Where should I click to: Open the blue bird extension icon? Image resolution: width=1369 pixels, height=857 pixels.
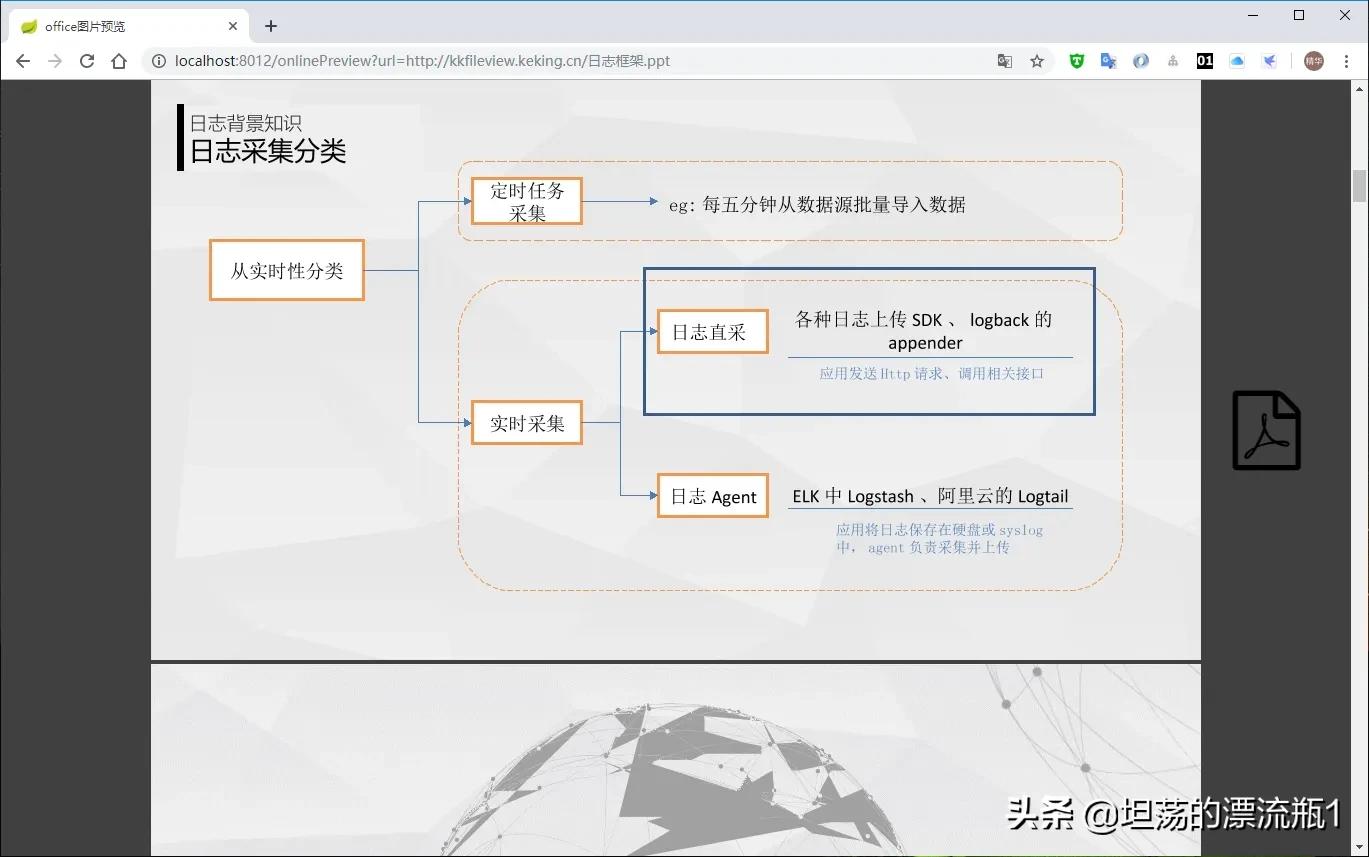(1269, 61)
